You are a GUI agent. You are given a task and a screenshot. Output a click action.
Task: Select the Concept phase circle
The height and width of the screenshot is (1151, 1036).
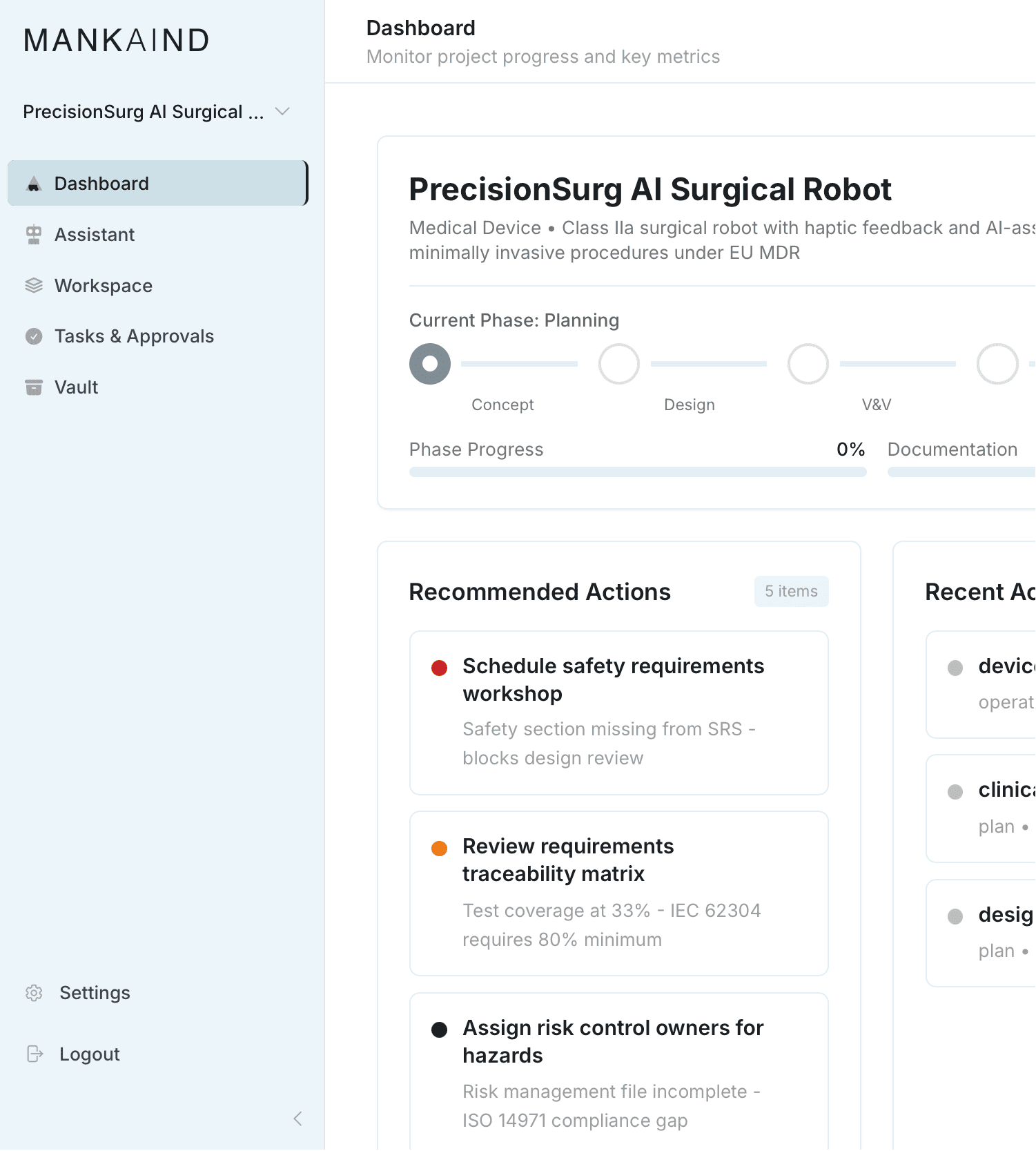pos(430,364)
